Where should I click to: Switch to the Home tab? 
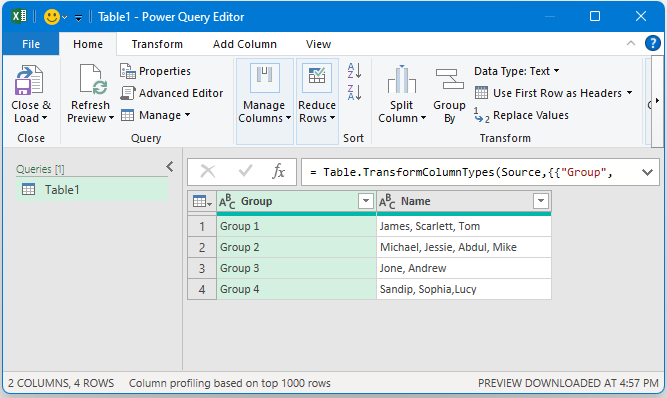pyautogui.click(x=88, y=44)
